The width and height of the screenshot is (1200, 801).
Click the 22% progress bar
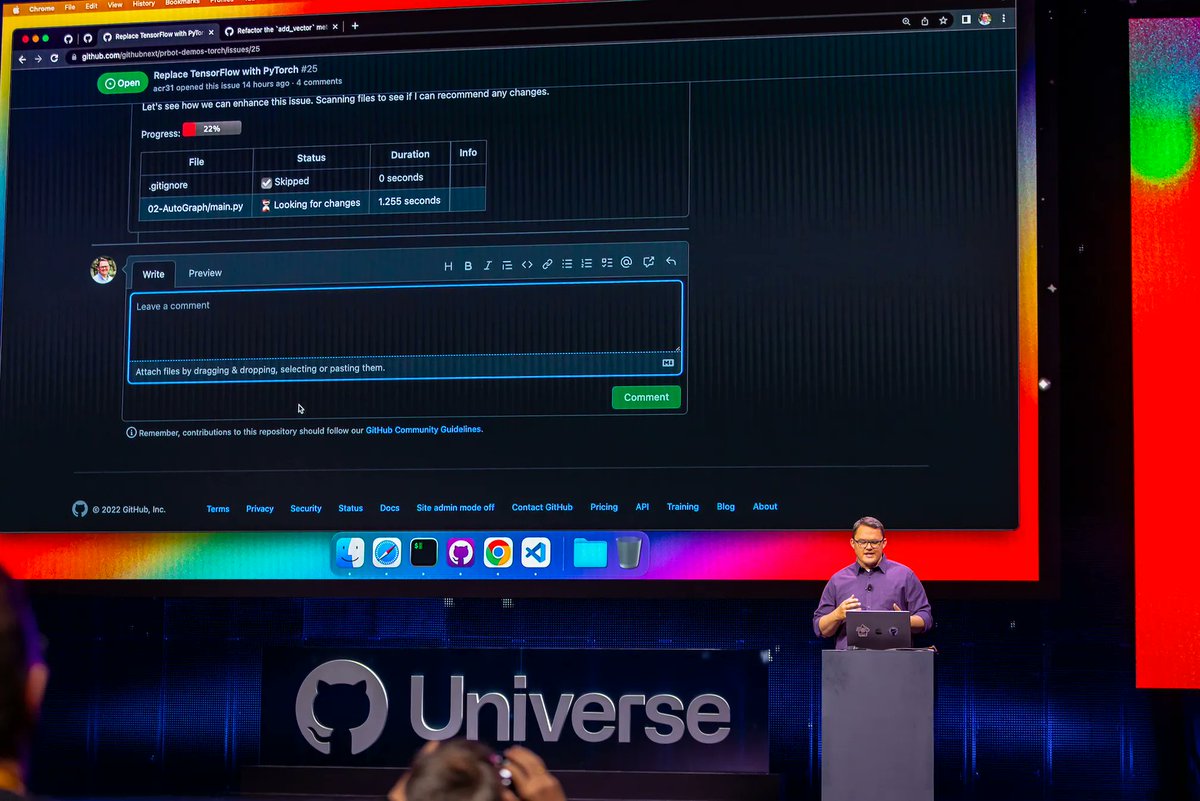pos(212,129)
